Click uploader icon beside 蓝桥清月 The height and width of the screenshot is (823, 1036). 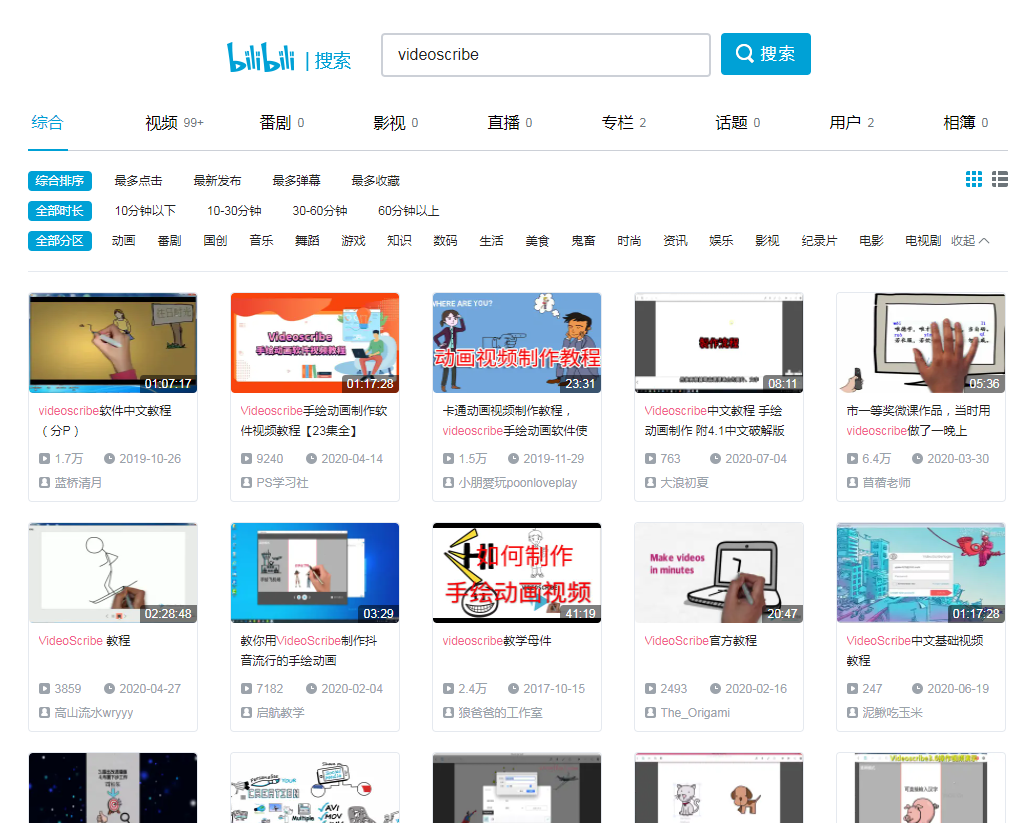point(44,483)
